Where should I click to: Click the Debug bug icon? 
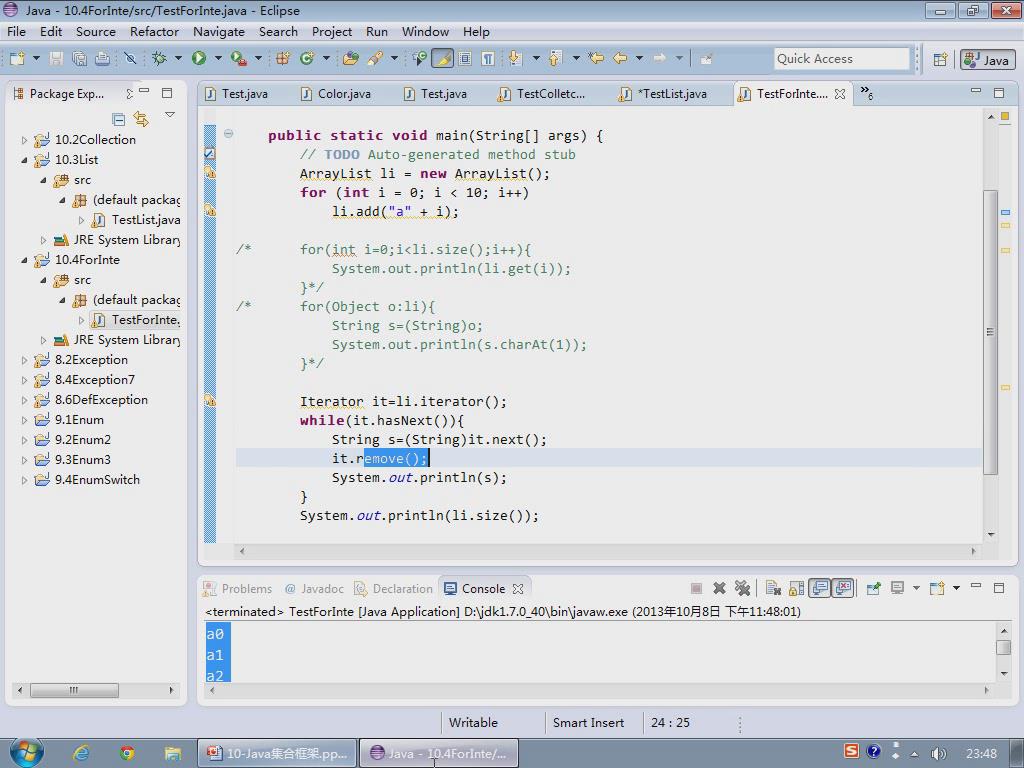click(x=159, y=59)
